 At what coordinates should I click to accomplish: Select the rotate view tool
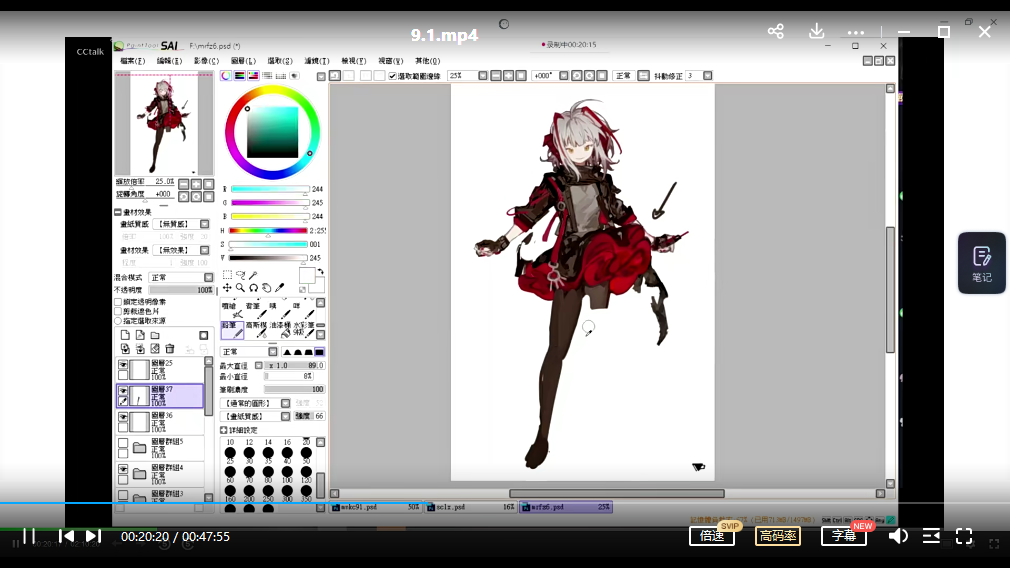(x=253, y=288)
